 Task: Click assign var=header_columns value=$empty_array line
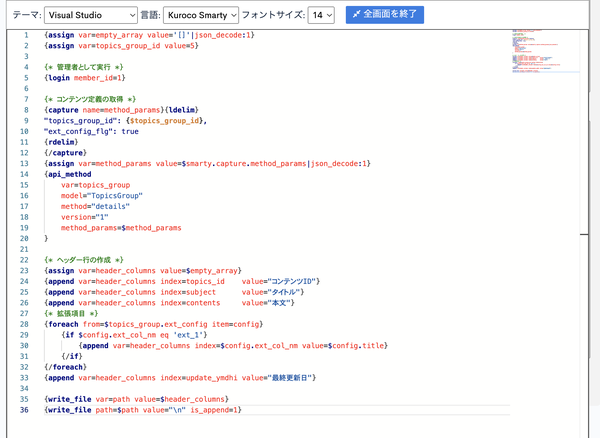pyautogui.click(x=143, y=271)
